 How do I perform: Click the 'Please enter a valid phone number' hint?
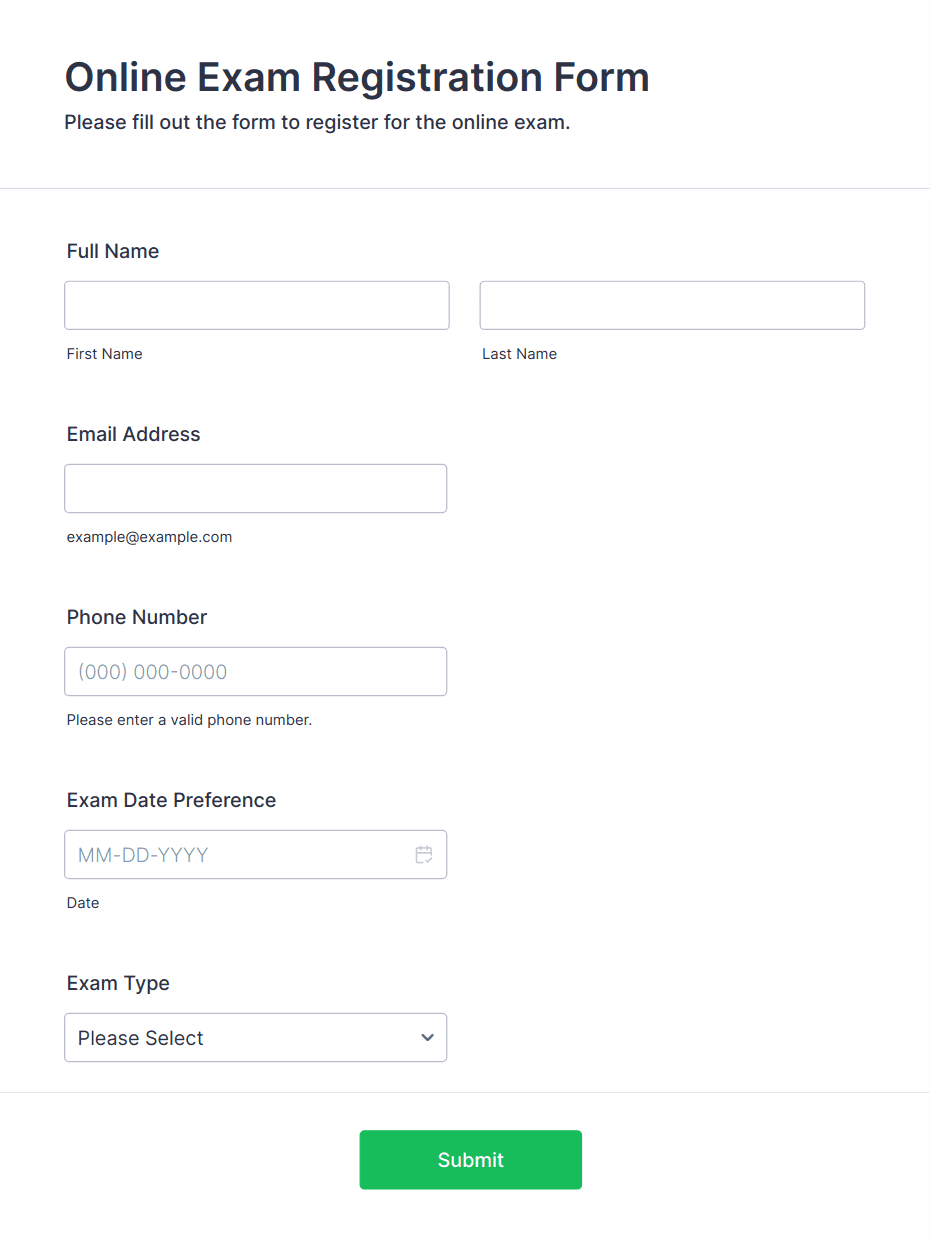click(190, 720)
